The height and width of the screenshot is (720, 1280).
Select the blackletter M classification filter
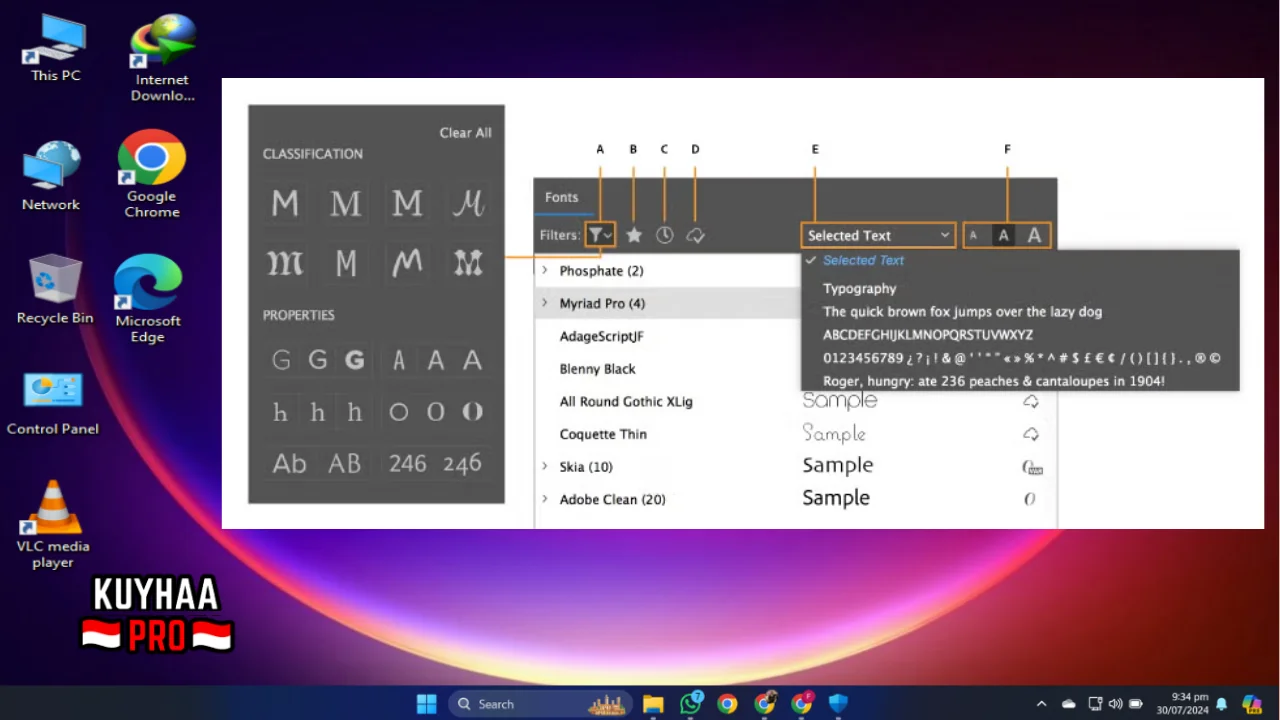285,263
